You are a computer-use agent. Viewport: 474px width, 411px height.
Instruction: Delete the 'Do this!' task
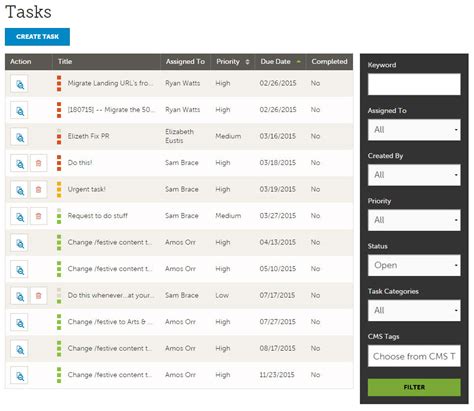(x=39, y=163)
